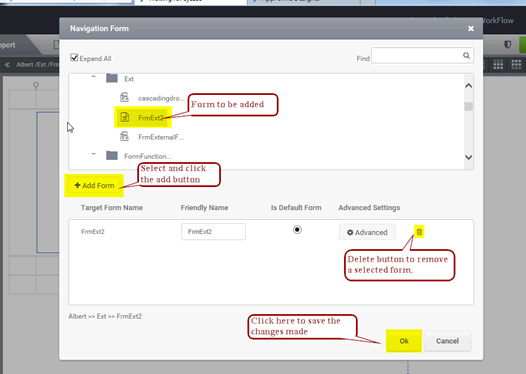This screenshot has width=526, height=374.
Task: Click the Add Form button
Action: [x=94, y=185]
